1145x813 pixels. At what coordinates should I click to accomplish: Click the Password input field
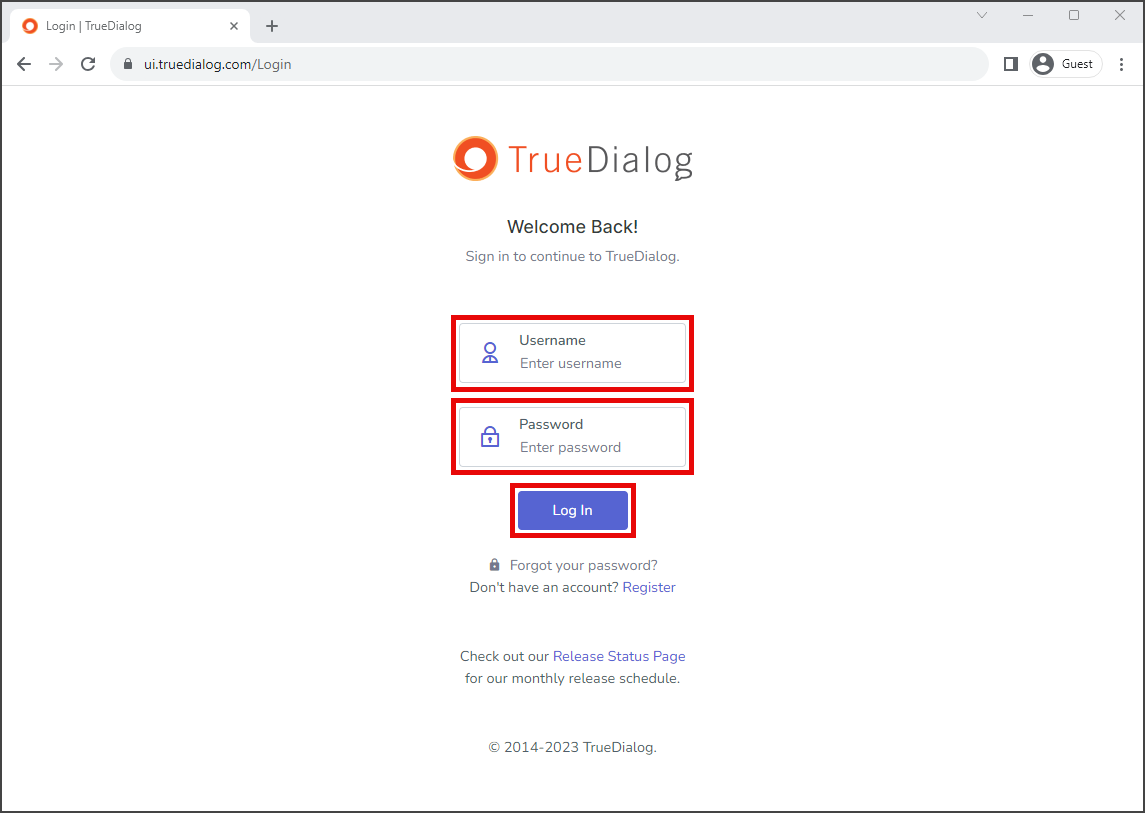pos(572,437)
